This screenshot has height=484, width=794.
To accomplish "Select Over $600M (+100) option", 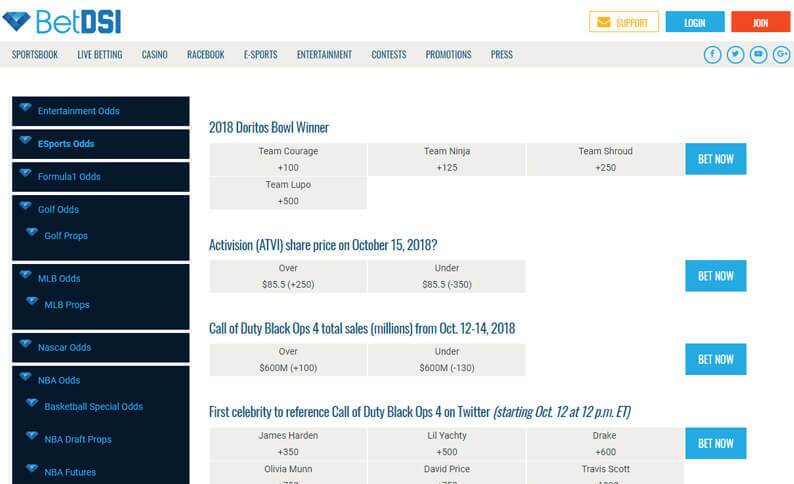I will pyautogui.click(x=288, y=360).
